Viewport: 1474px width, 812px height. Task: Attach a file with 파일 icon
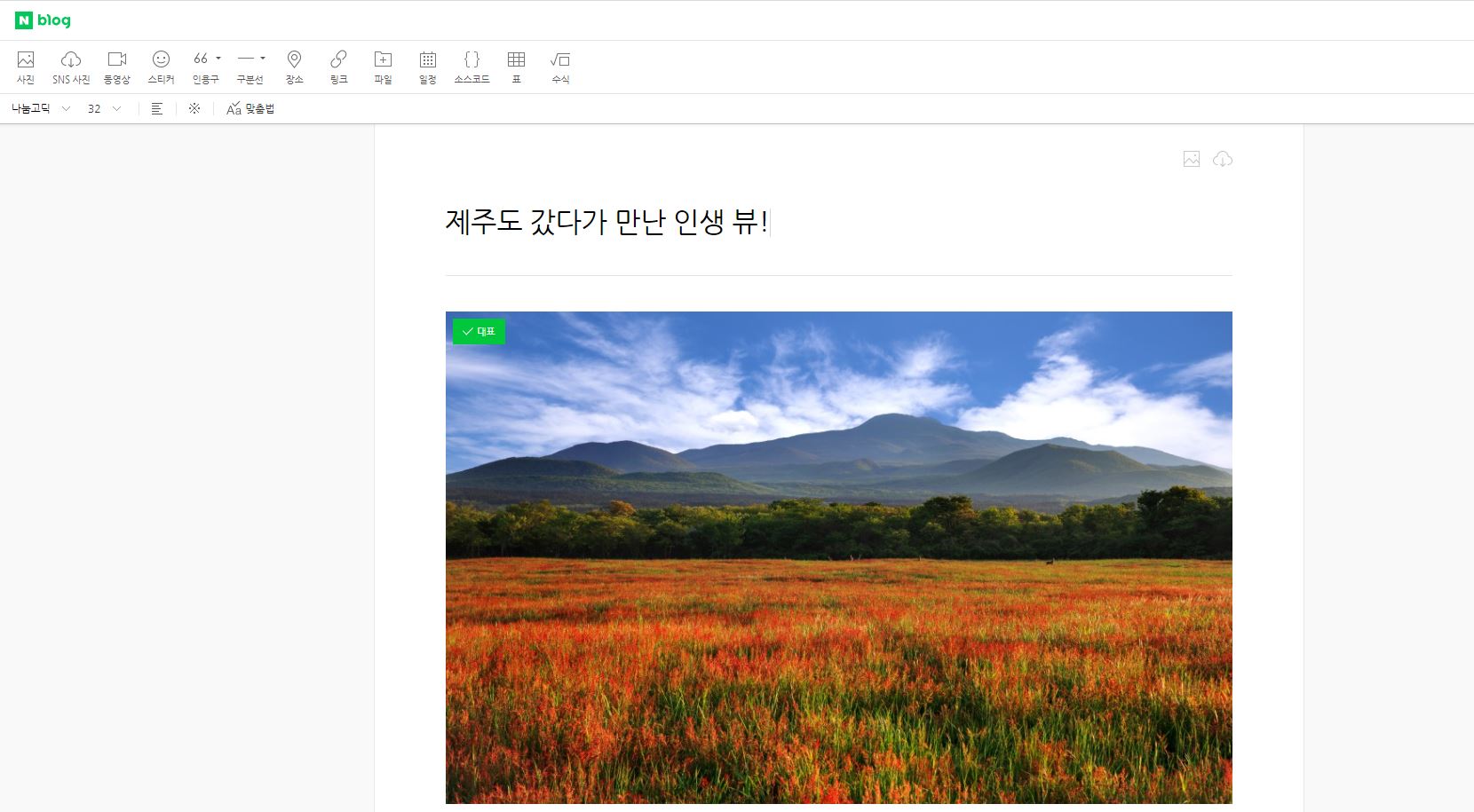(x=383, y=67)
